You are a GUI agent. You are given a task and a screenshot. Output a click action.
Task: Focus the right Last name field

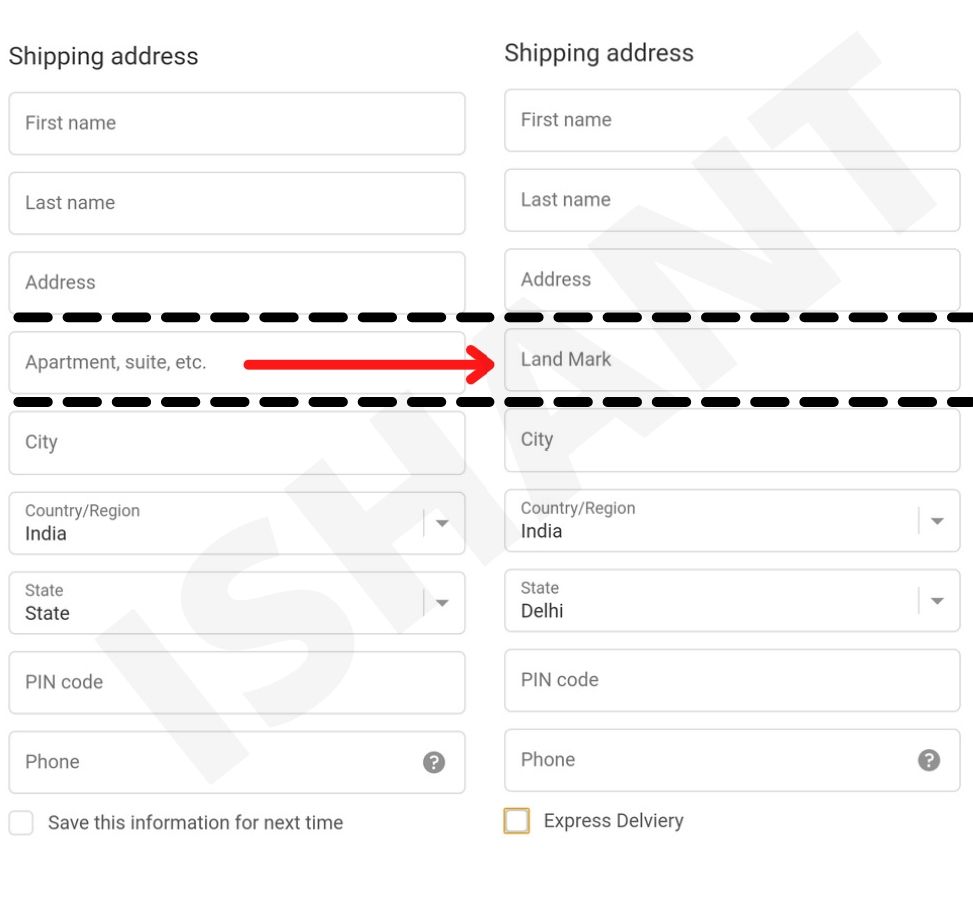[732, 200]
